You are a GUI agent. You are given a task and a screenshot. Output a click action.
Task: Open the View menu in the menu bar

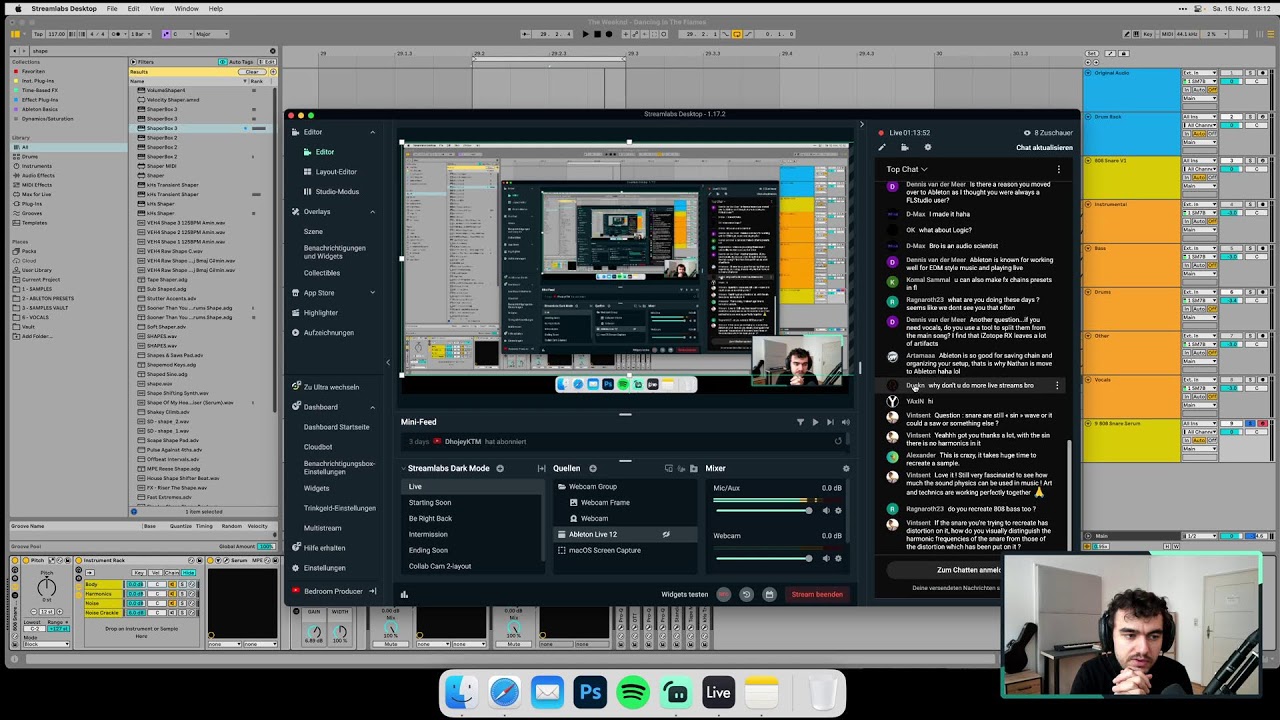[157, 8]
